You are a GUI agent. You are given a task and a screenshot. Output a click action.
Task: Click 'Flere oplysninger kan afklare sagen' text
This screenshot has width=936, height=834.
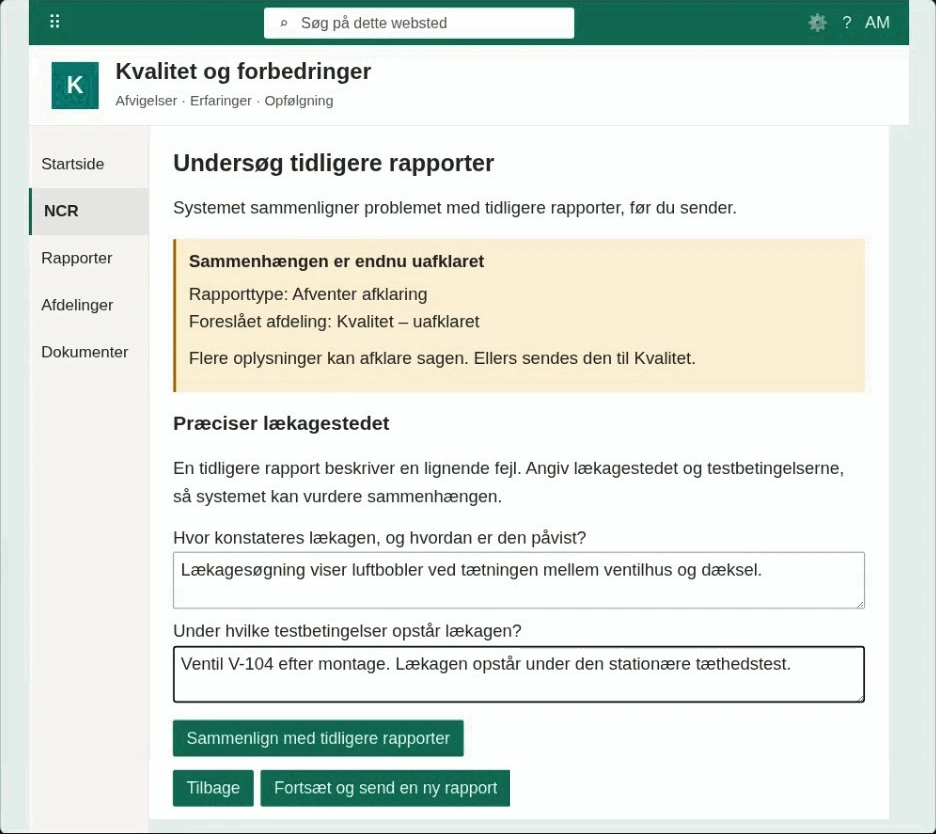coord(442,358)
